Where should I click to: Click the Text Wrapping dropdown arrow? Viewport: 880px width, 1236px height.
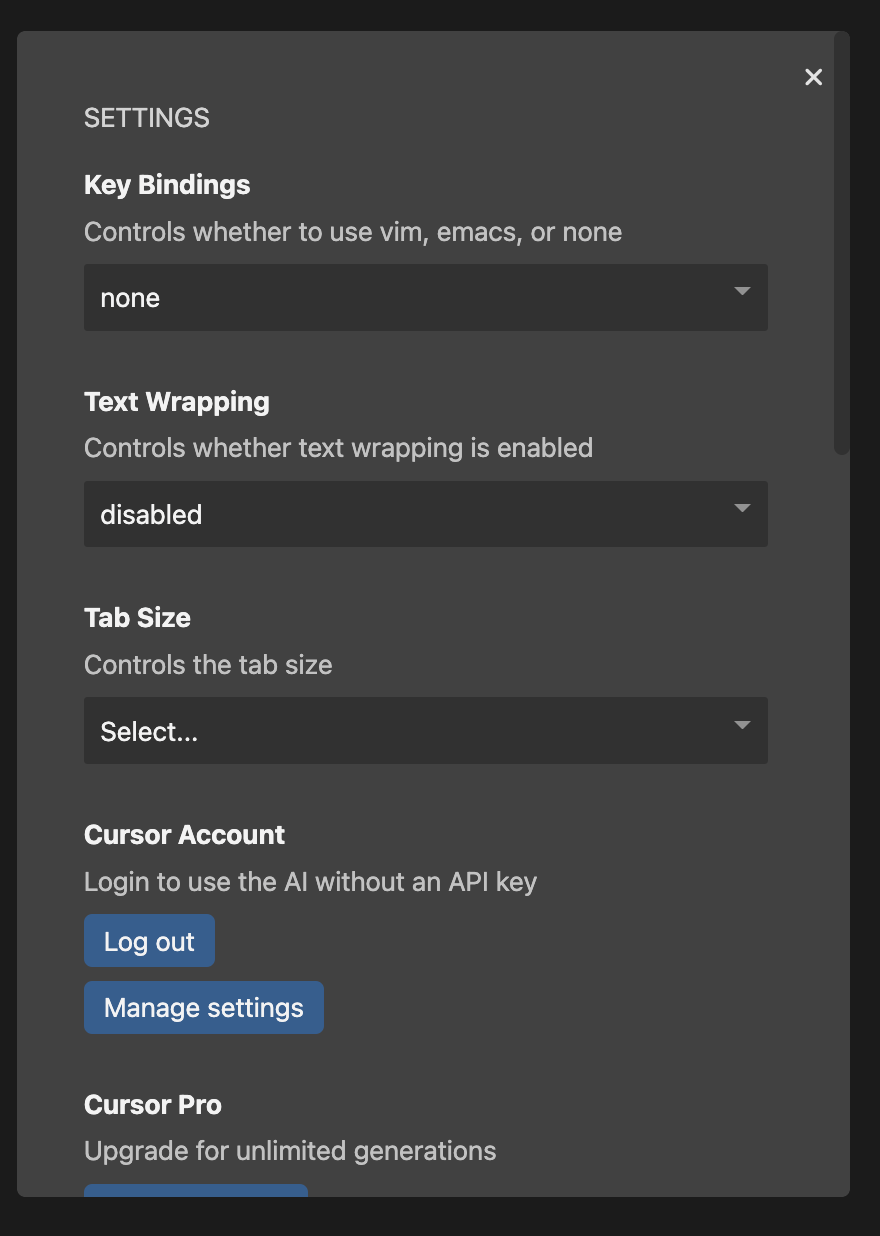[742, 509]
